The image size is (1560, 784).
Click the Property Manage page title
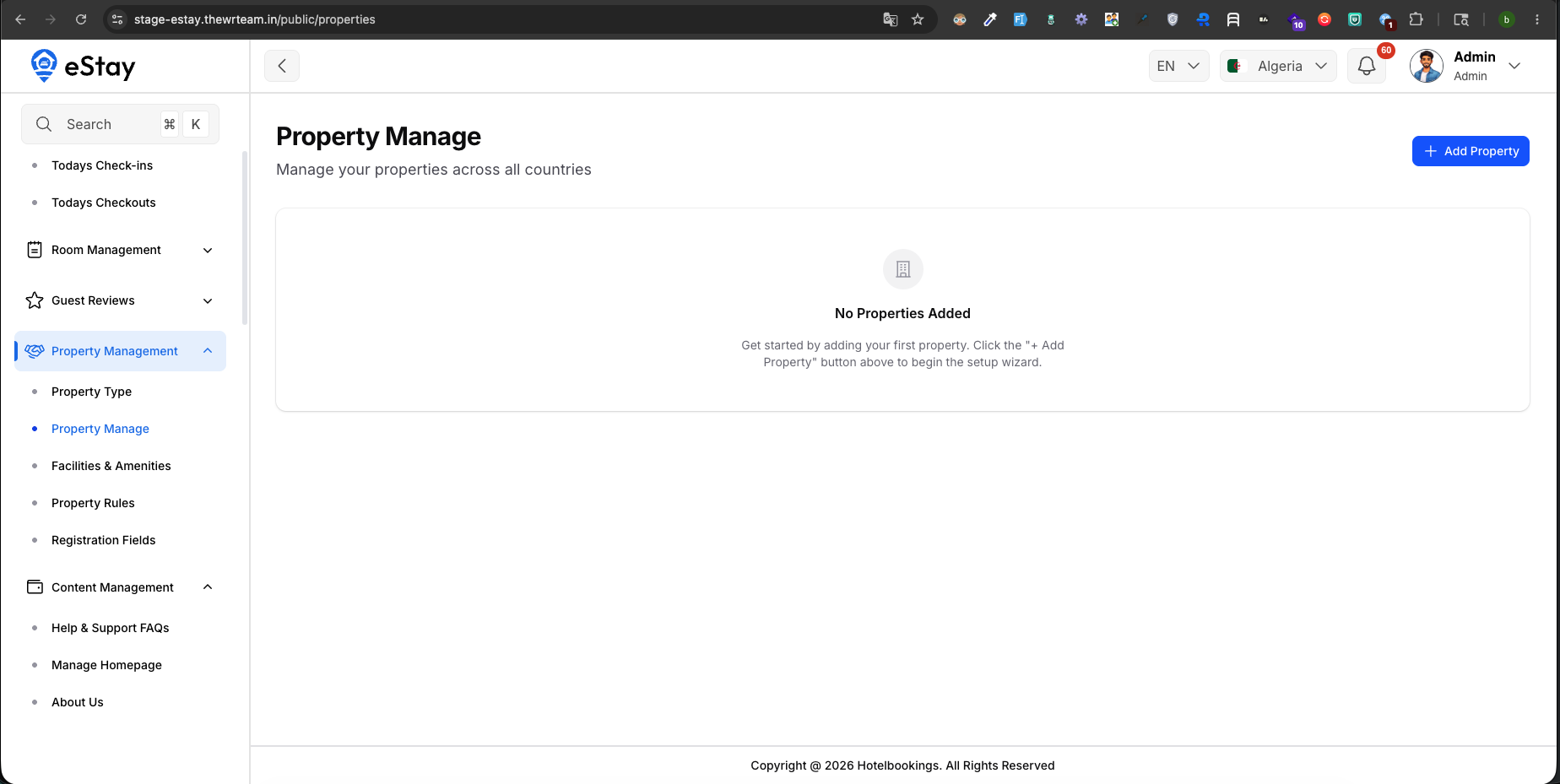378,136
